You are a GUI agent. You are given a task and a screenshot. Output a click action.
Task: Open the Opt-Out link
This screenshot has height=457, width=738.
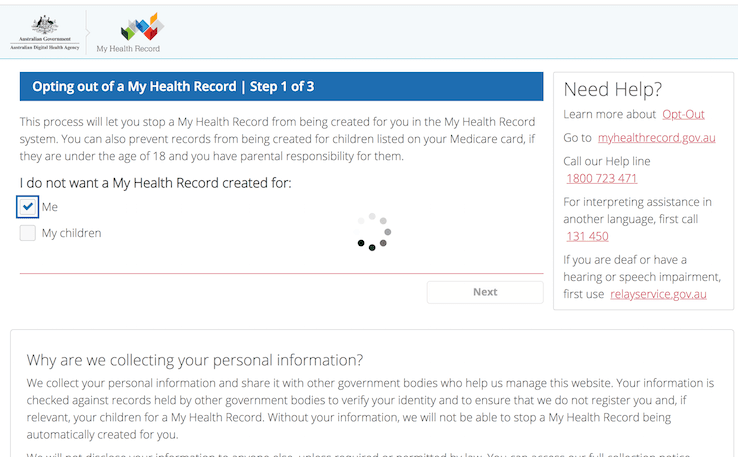point(686,115)
